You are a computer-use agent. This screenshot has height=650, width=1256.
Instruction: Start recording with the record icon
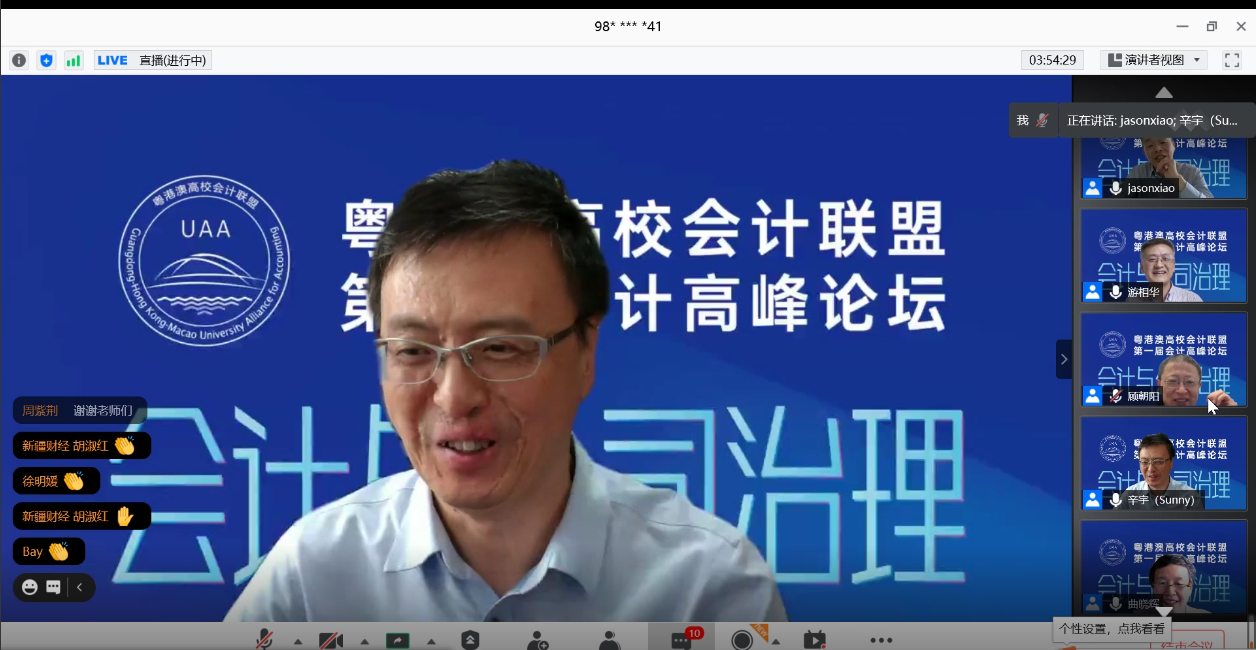[x=742, y=639]
